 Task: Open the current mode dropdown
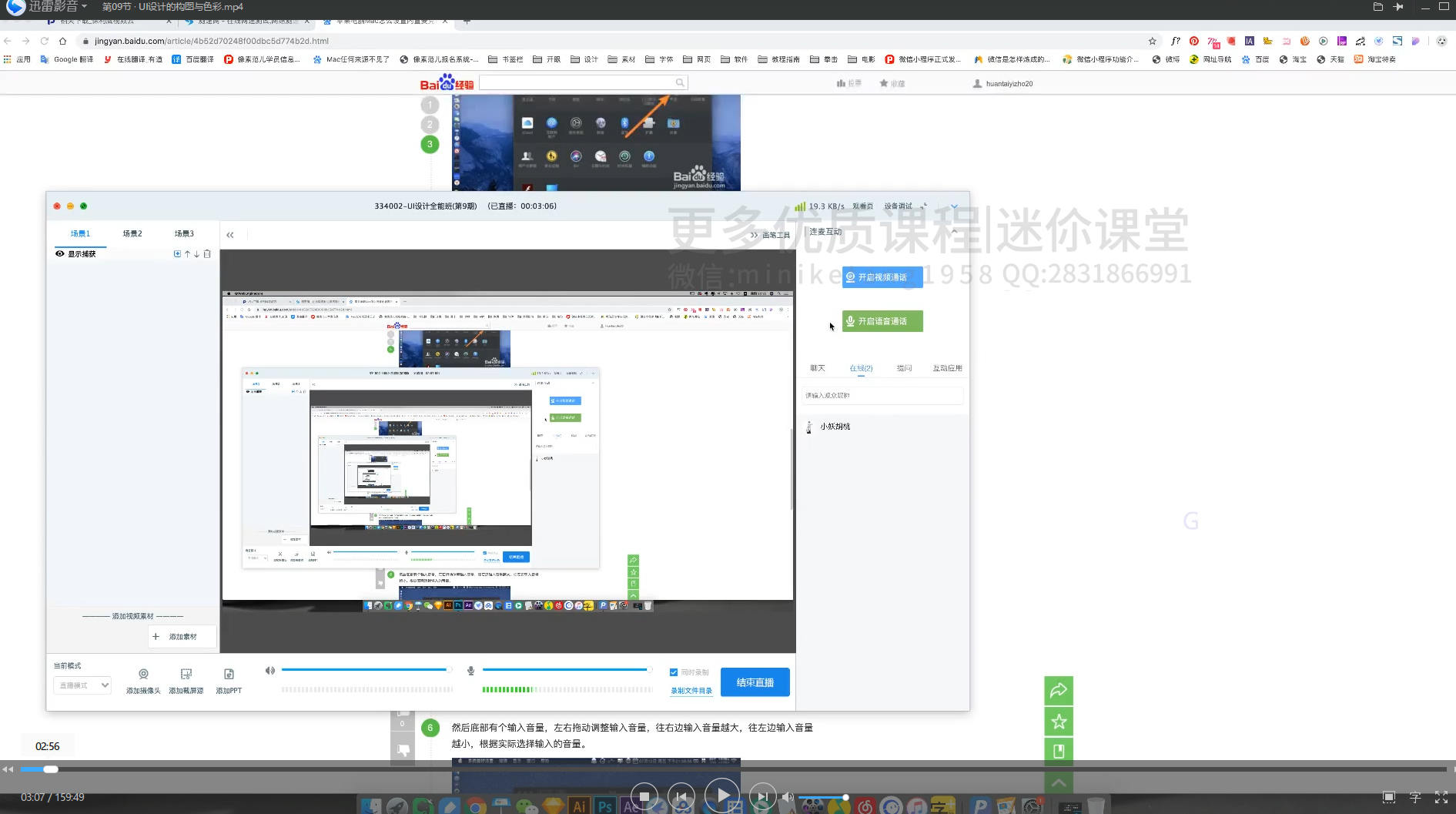pos(82,685)
